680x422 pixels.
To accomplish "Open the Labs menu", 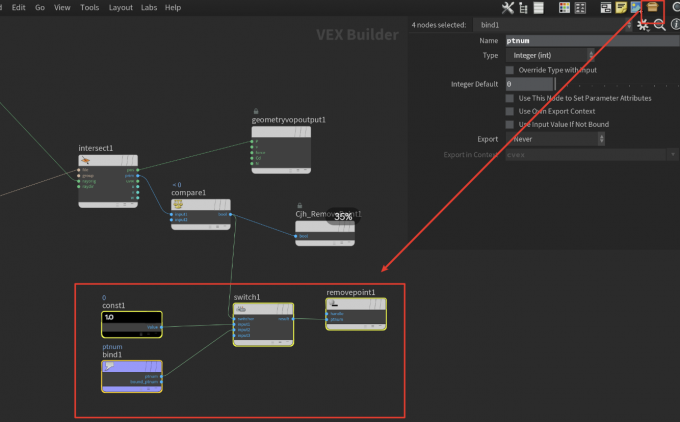I will click(x=148, y=7).
